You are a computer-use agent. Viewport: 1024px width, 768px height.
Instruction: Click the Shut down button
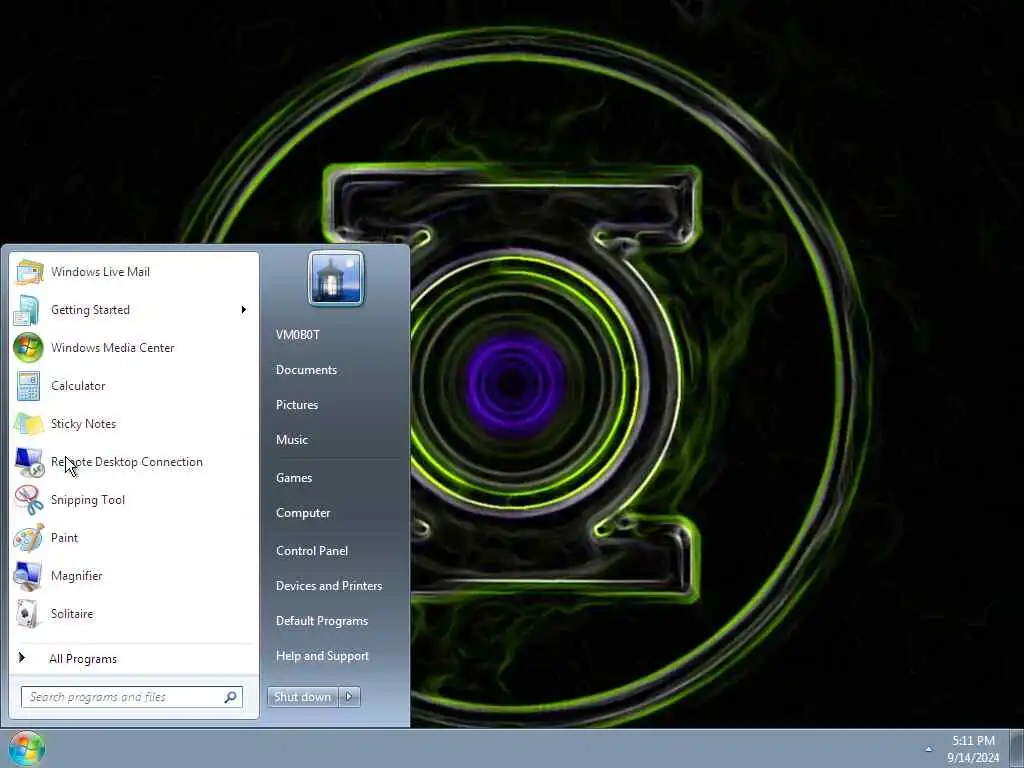coord(302,697)
